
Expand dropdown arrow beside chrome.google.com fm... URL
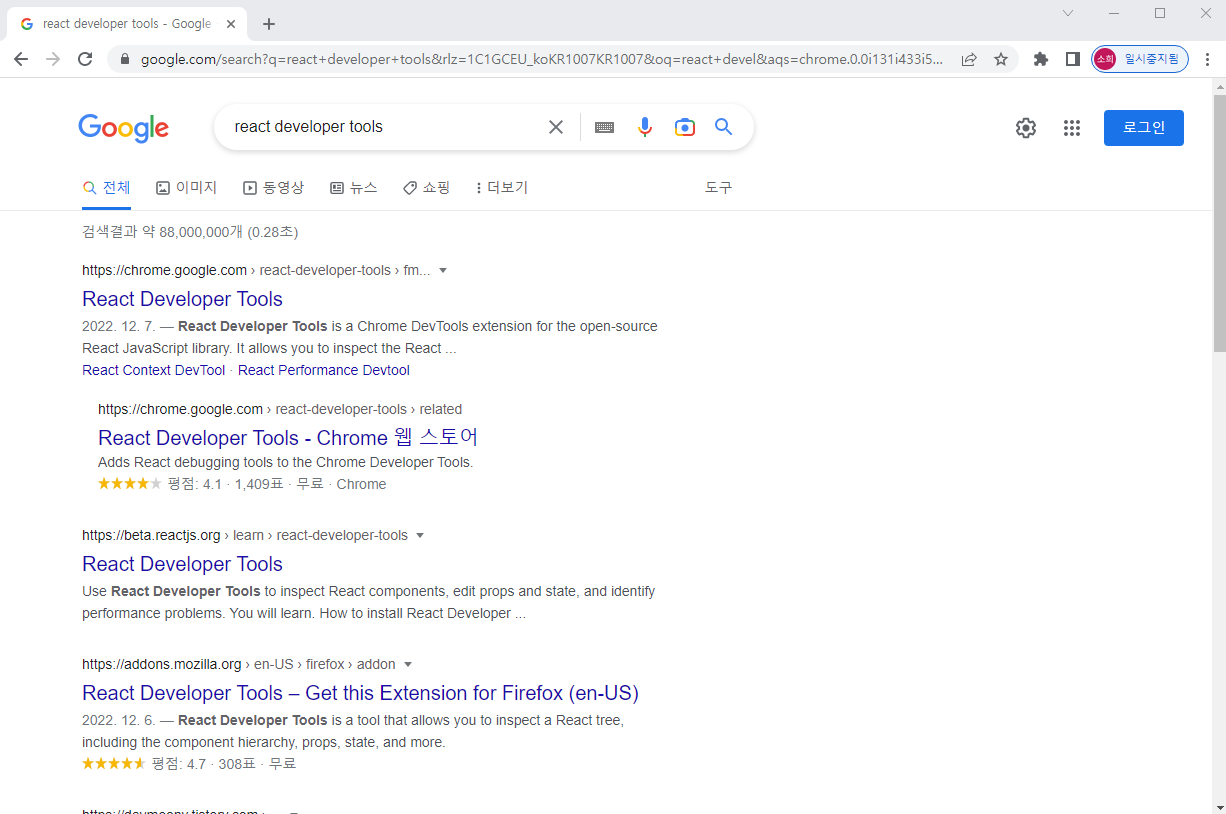443,270
